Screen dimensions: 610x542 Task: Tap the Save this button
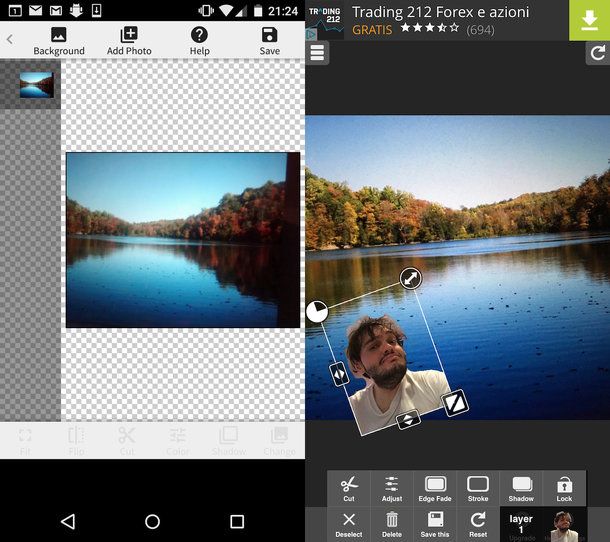[435, 524]
